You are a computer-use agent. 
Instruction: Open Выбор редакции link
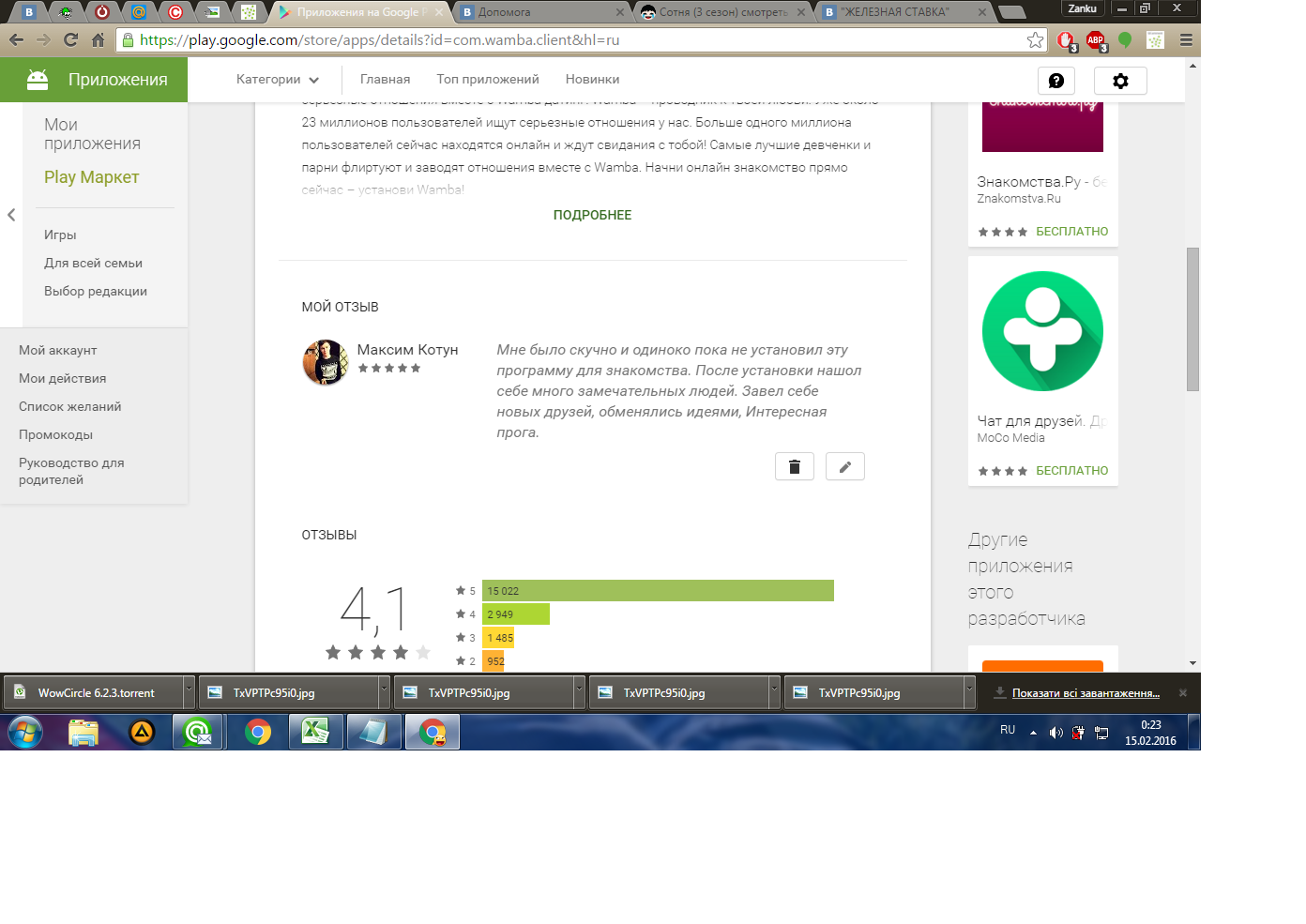(x=96, y=292)
